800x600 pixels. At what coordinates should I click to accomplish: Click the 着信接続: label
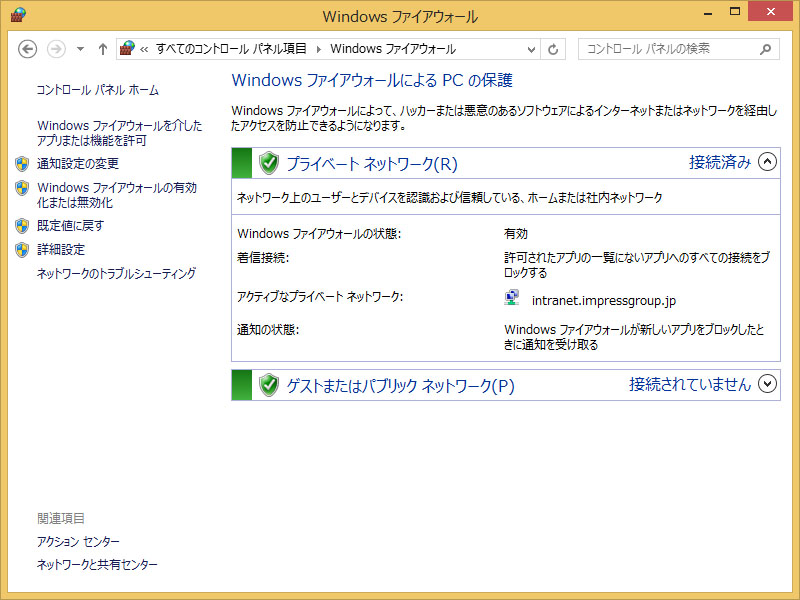pos(263,258)
